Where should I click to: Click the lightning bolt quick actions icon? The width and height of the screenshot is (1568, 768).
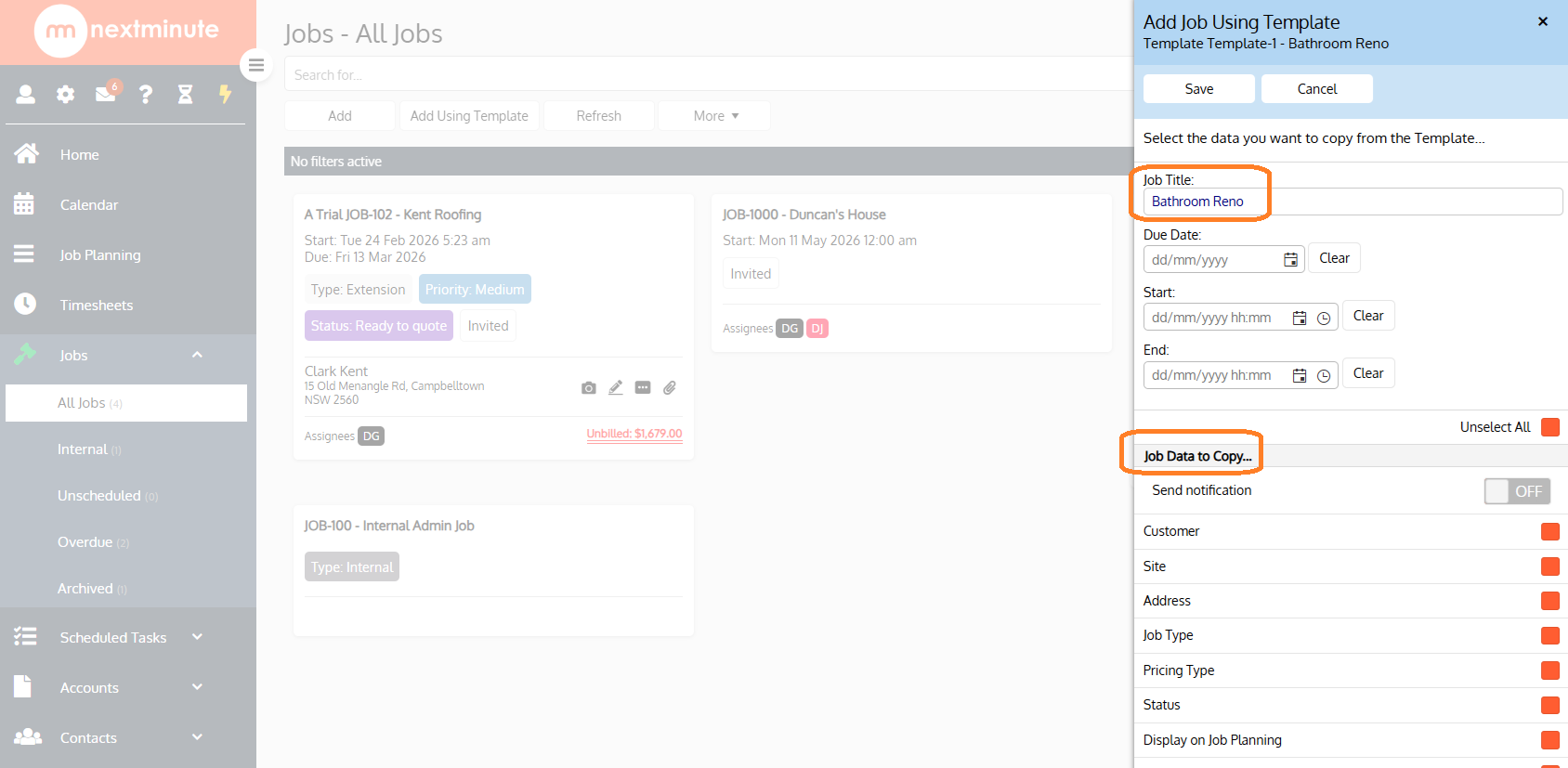click(x=225, y=94)
